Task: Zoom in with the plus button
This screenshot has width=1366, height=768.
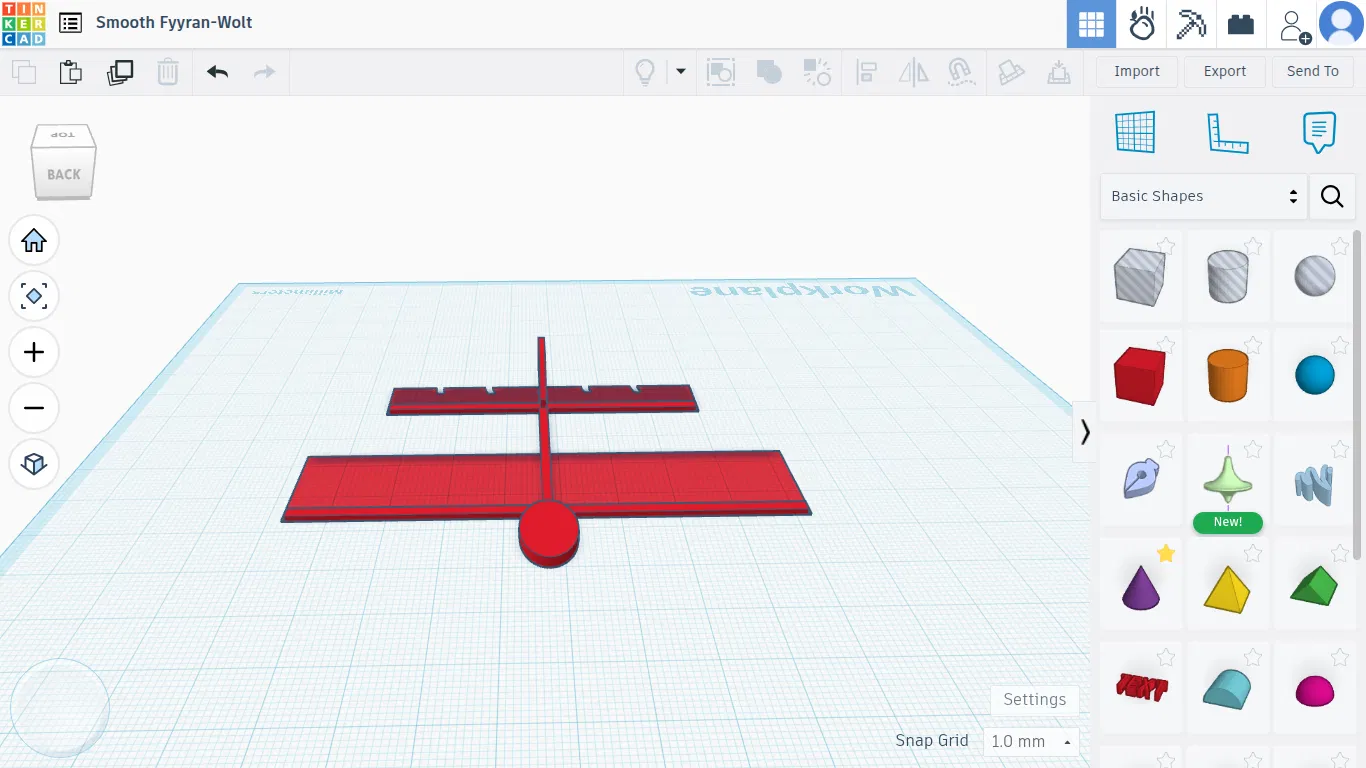Action: pyautogui.click(x=34, y=353)
